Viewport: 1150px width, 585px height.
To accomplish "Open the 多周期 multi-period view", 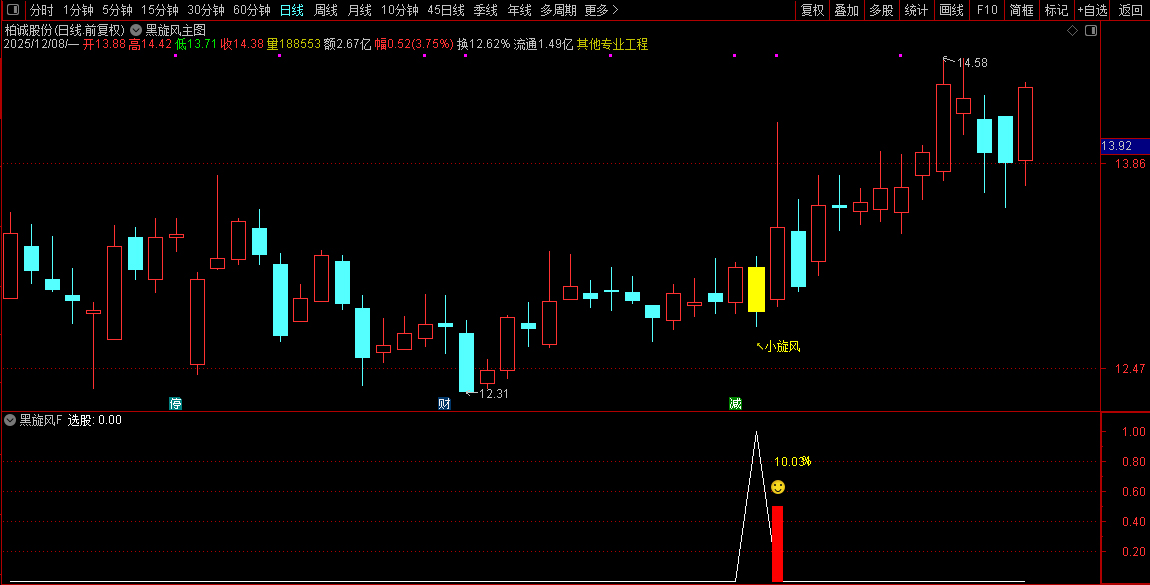I will click(x=558, y=10).
